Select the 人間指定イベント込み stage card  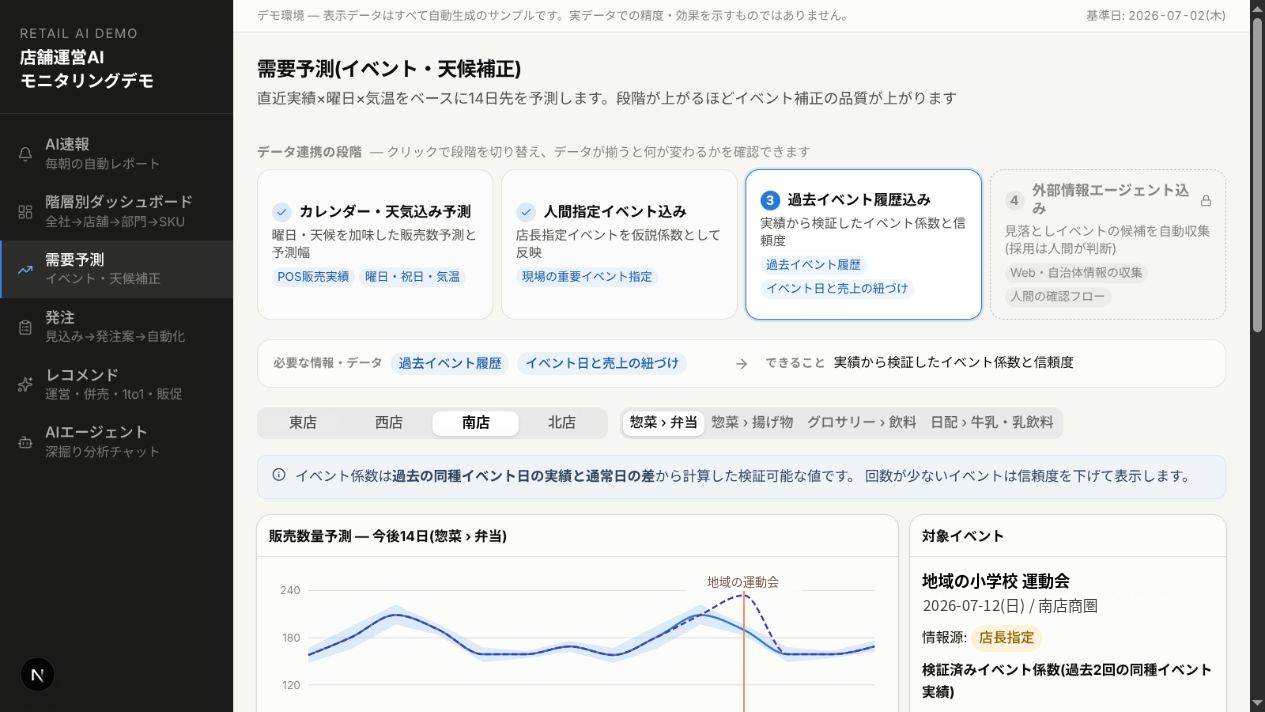(619, 244)
